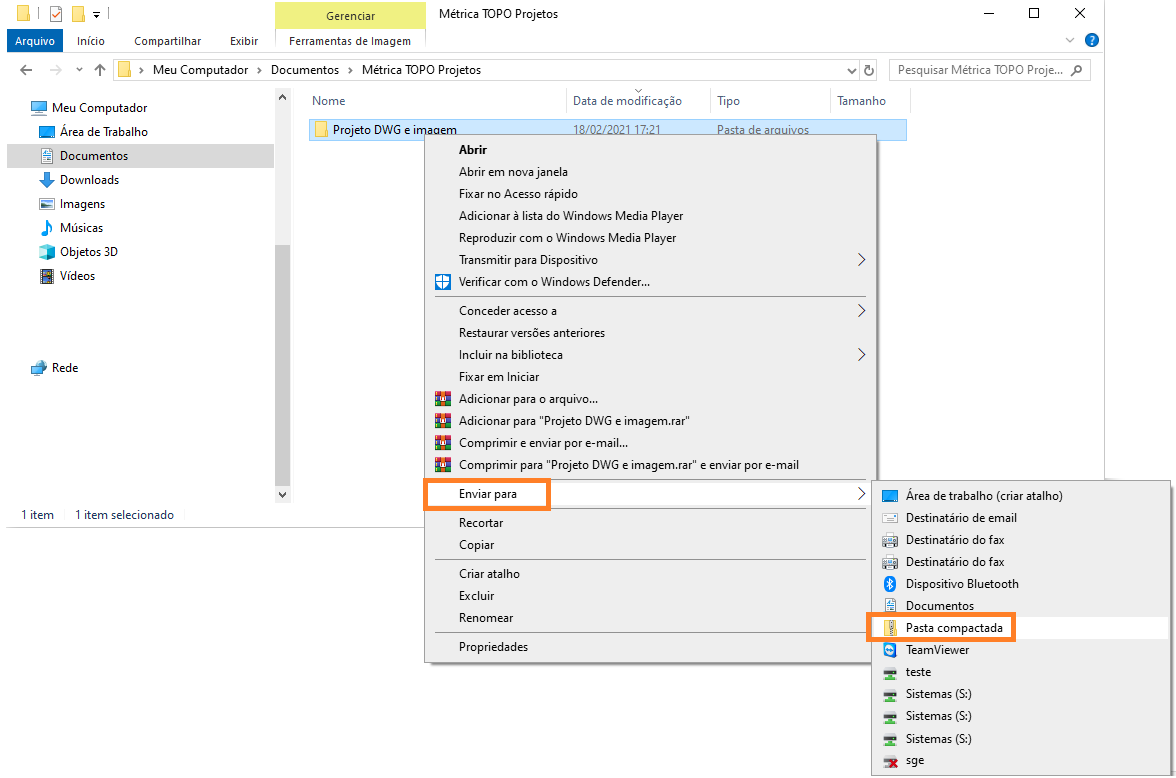Sort by Data de modificação column header
Viewport: 1176px width, 778px height.
point(627,101)
